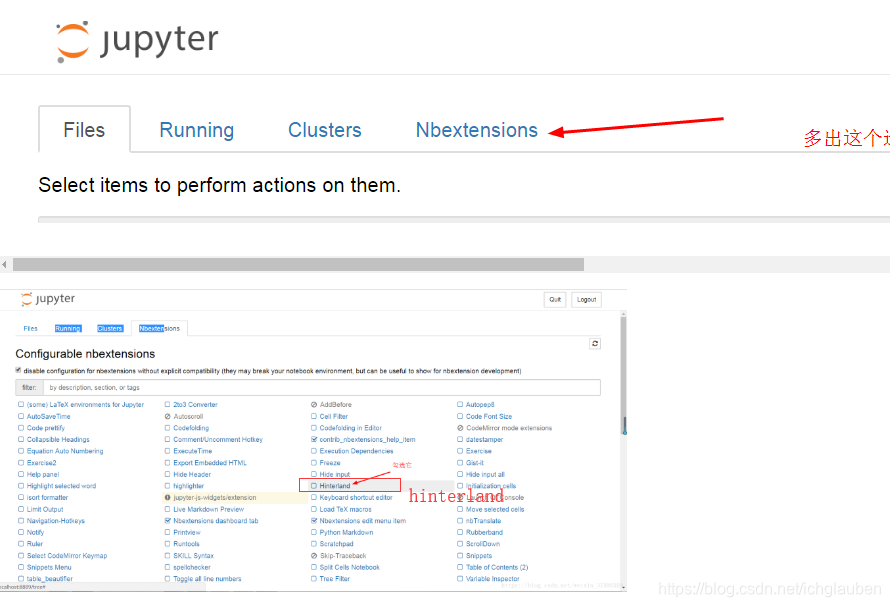
Task: Select the Nbextensions tab in lower screenshot
Action: (x=159, y=328)
